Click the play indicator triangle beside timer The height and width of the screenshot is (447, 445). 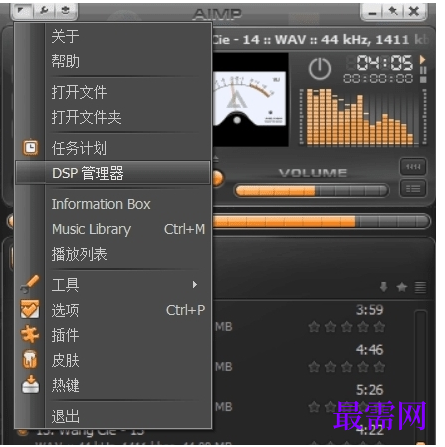pyautogui.click(x=423, y=60)
